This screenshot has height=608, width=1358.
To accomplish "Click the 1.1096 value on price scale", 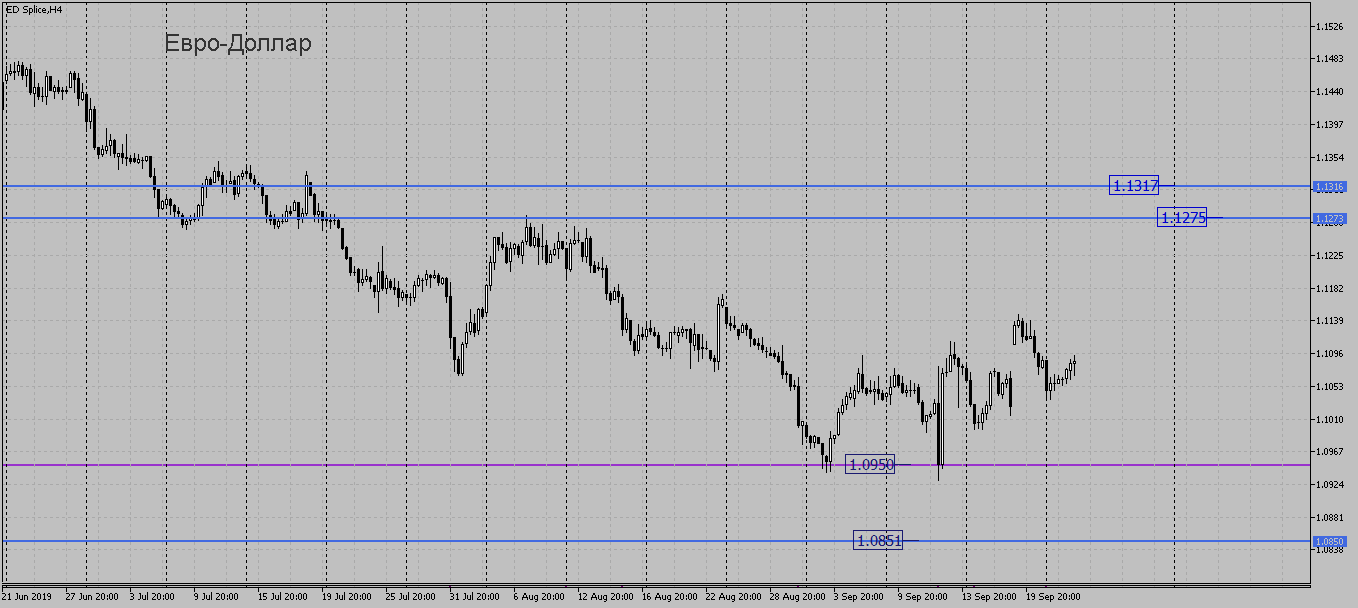I will coord(1329,354).
